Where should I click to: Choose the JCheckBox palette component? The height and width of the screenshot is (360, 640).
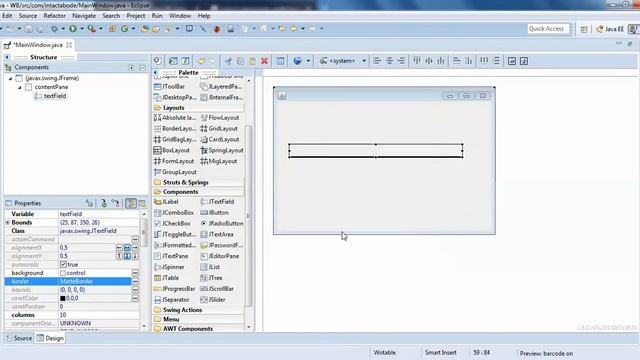click(x=173, y=224)
